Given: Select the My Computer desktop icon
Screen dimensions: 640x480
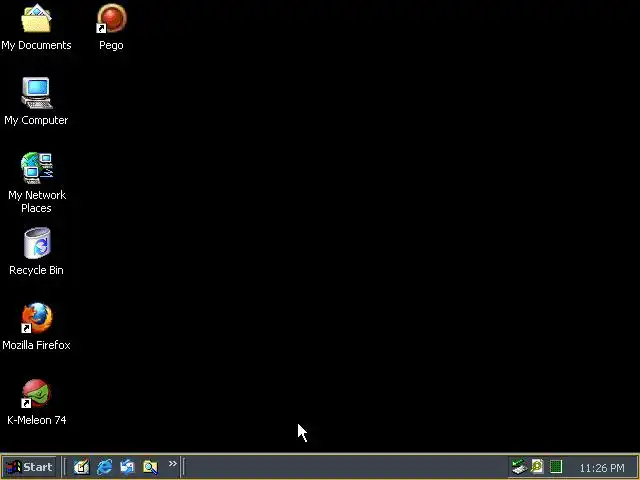Looking at the screenshot, I should 37,93.
